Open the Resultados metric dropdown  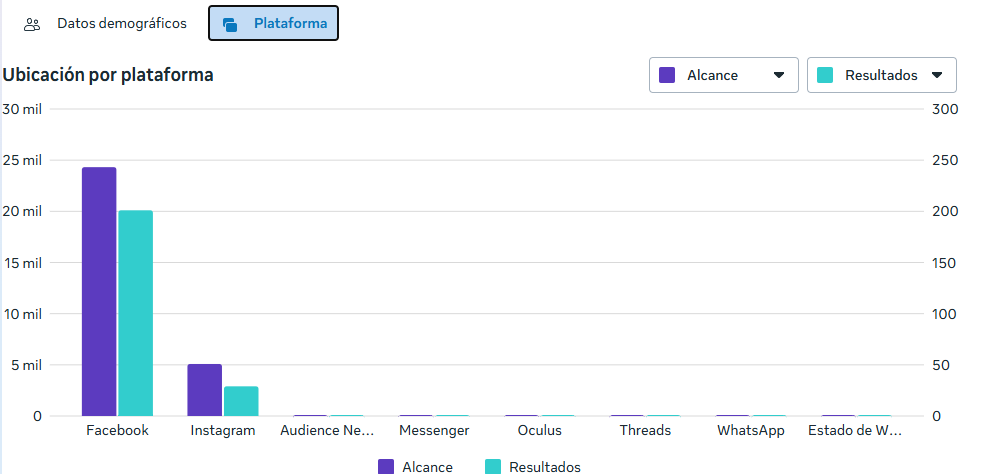point(881,75)
